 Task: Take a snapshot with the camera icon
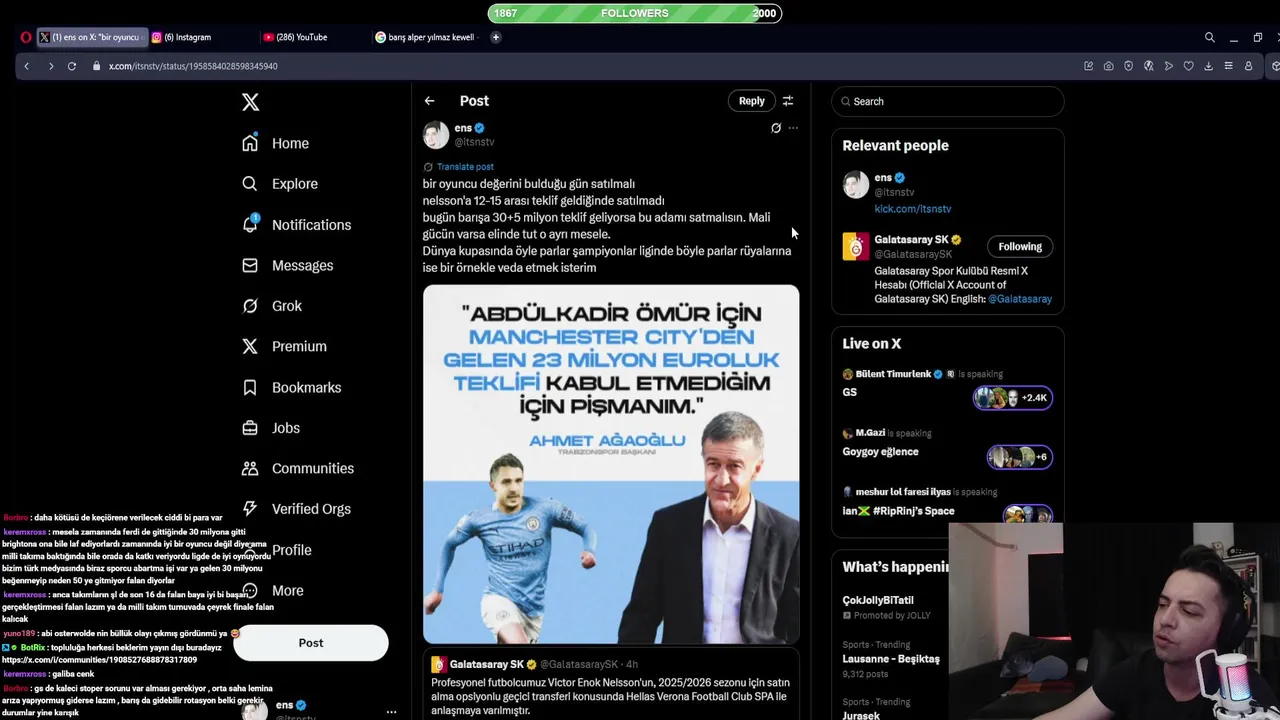coord(1108,66)
